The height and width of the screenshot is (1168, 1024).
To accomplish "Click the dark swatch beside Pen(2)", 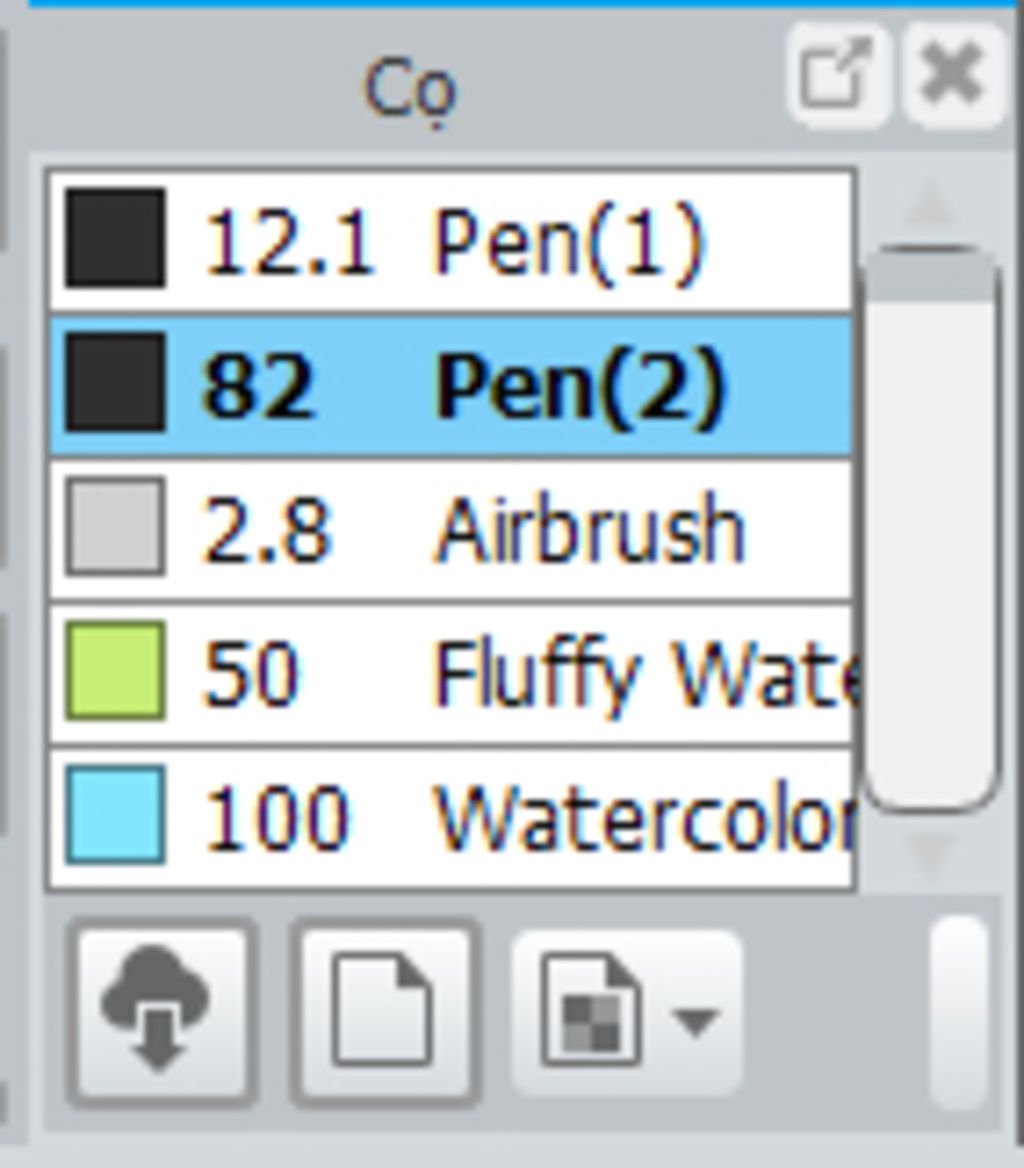I will click(x=115, y=385).
